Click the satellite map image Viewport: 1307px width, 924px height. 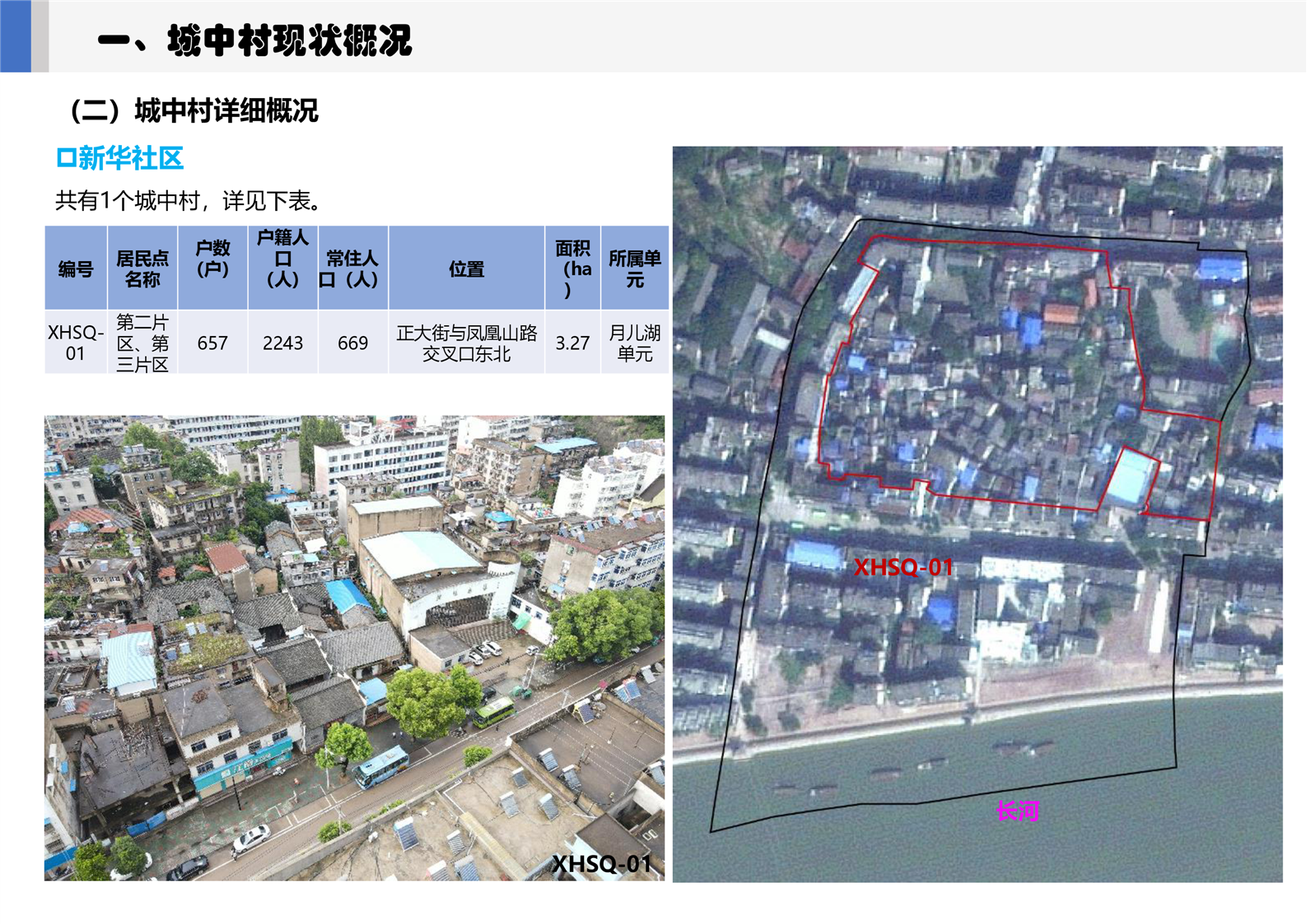(978, 515)
